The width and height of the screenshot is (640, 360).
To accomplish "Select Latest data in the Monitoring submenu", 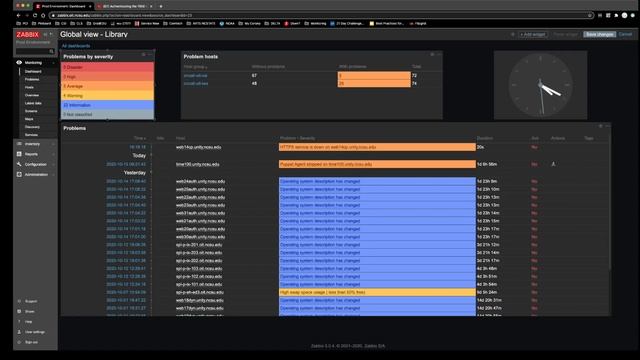I will click(x=33, y=103).
